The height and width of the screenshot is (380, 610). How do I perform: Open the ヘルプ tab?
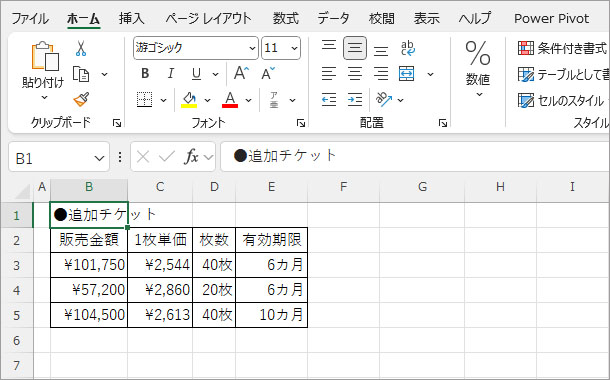coord(474,18)
